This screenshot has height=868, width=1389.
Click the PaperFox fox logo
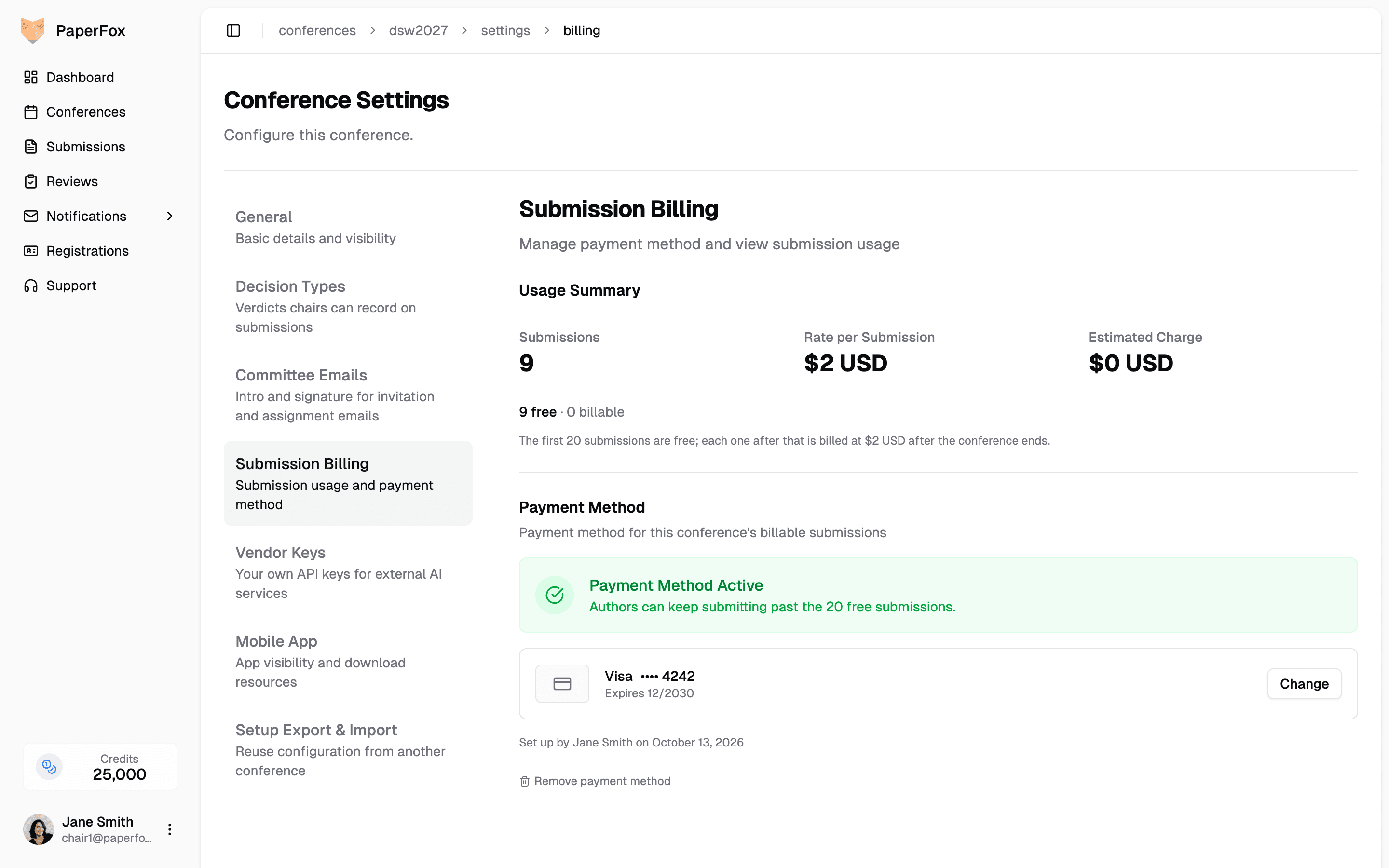(x=33, y=30)
